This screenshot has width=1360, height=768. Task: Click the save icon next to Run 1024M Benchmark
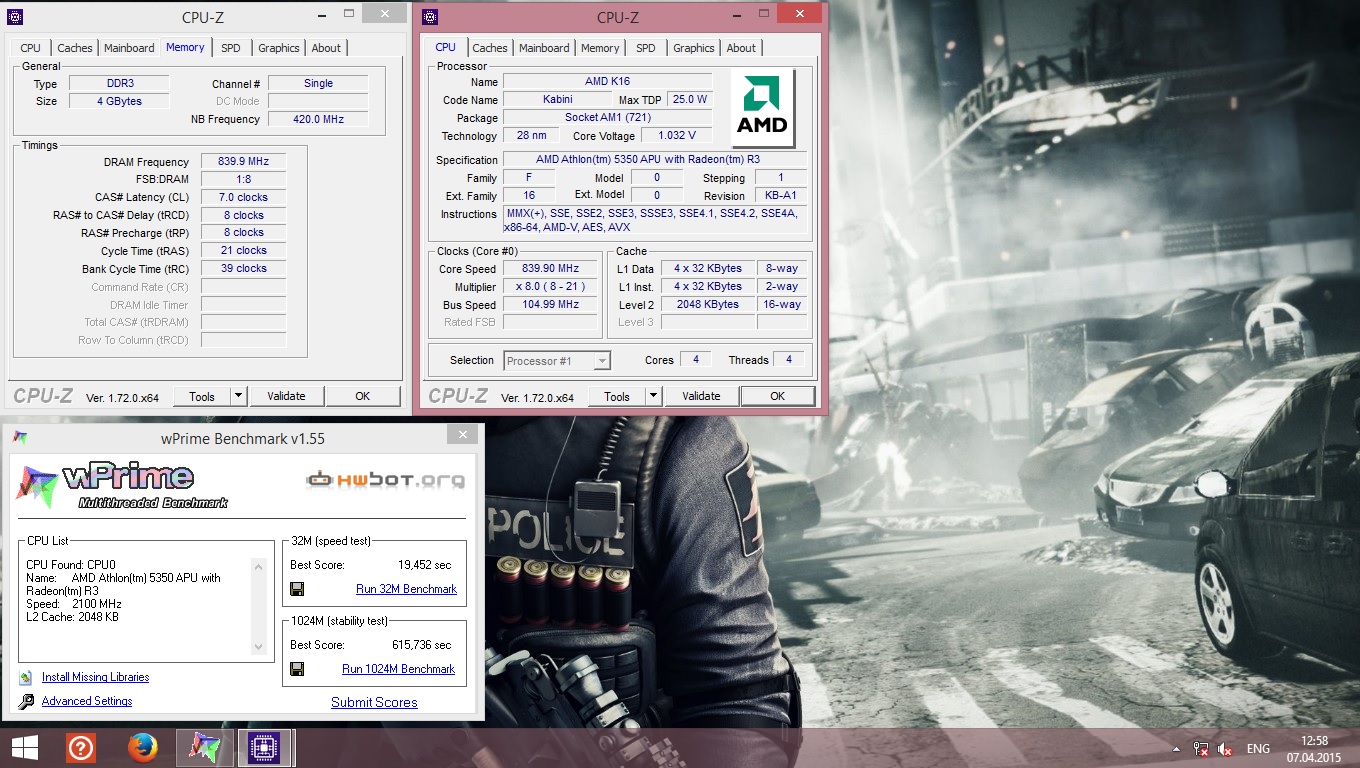click(x=297, y=669)
